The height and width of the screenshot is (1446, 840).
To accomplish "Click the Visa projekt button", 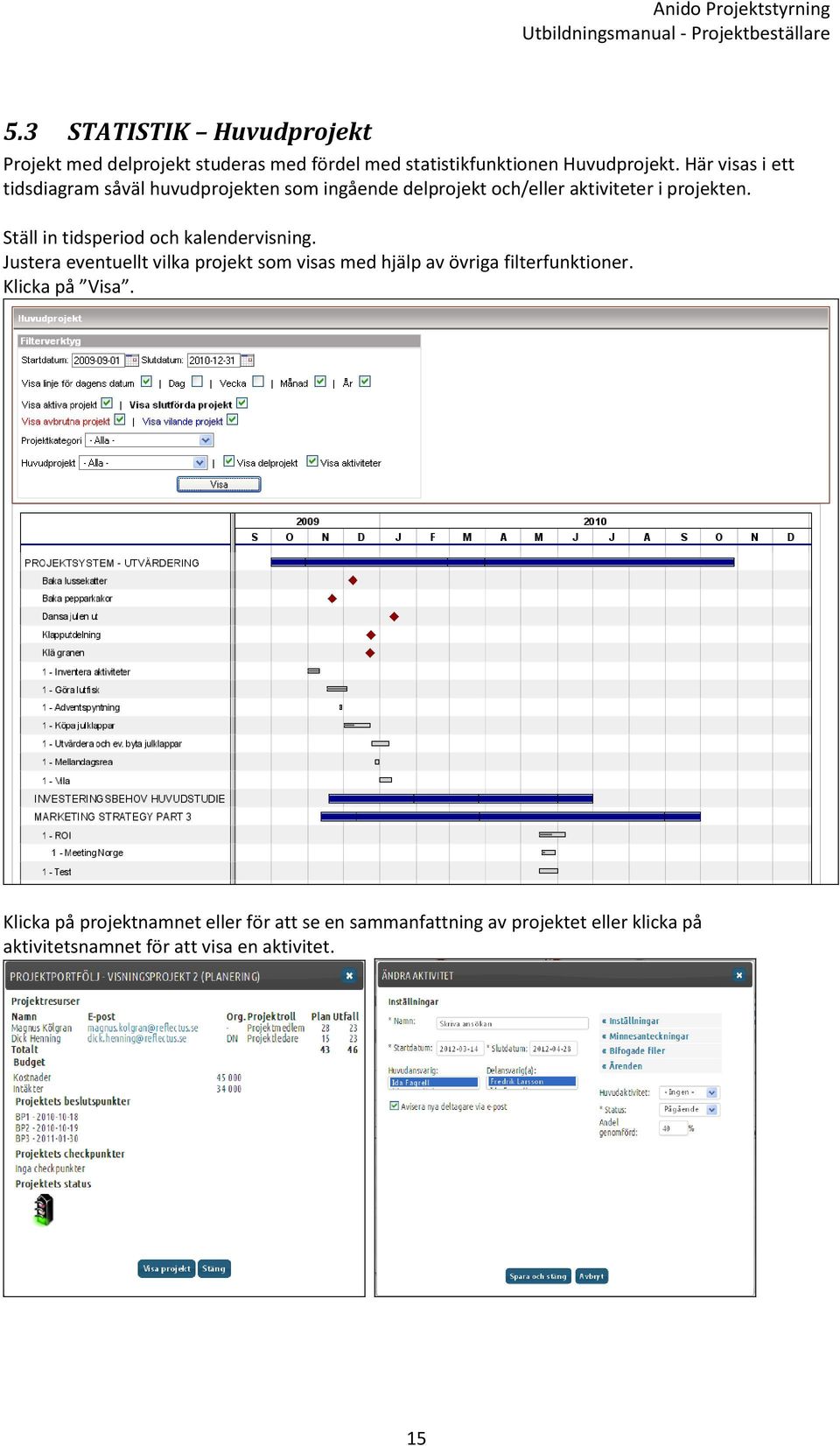I will tap(166, 1268).
